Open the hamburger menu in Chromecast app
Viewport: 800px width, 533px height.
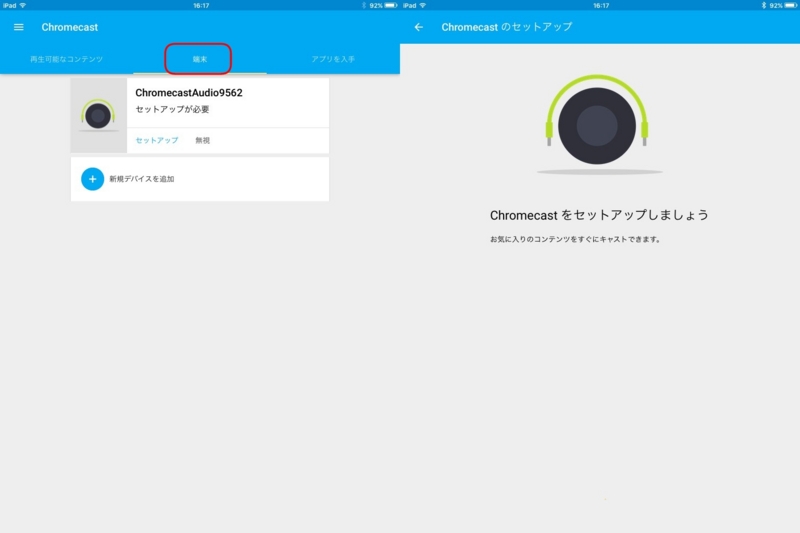[x=18, y=27]
